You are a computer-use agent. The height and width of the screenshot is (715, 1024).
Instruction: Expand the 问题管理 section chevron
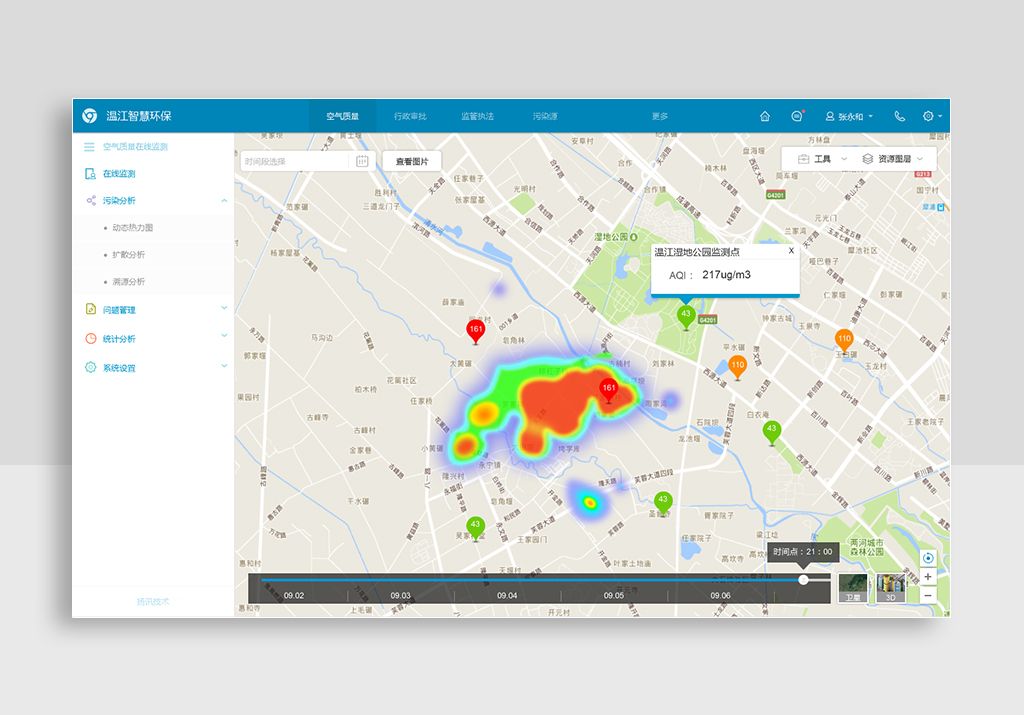[224, 308]
